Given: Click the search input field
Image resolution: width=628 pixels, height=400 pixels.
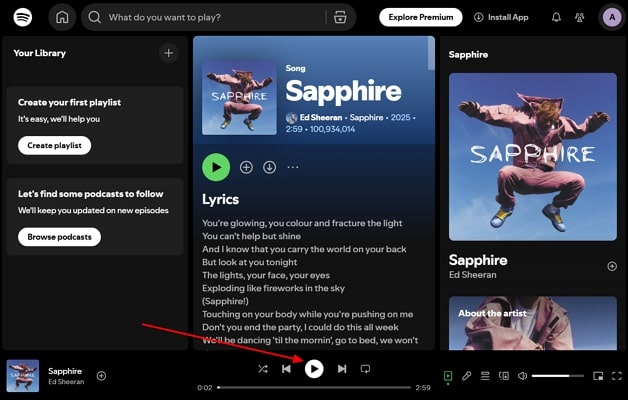Looking at the screenshot, I should point(216,17).
